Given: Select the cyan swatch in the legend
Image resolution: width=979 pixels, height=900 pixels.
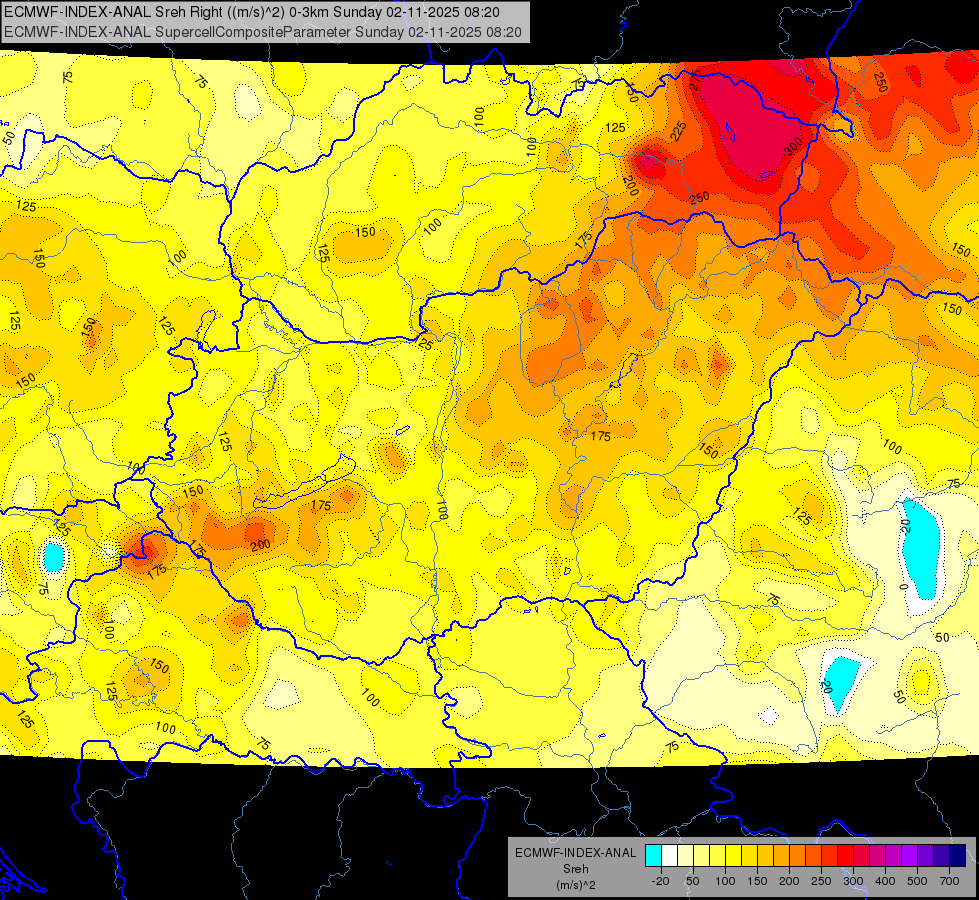Looking at the screenshot, I should click(x=654, y=856).
